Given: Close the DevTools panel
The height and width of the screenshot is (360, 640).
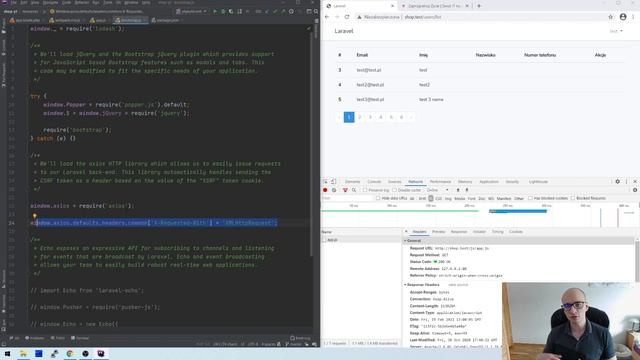Looking at the screenshot, I should 635,182.
